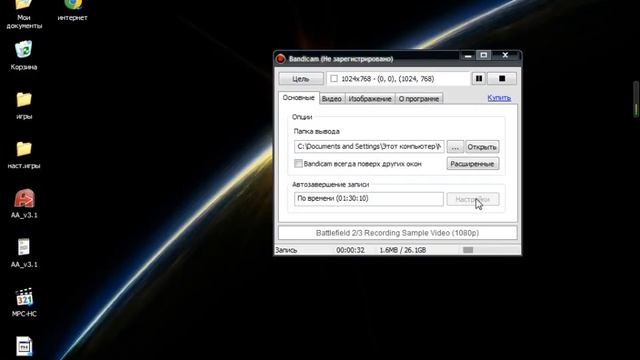
Task: Click the red Bandicam record logo icon
Action: [x=280, y=59]
